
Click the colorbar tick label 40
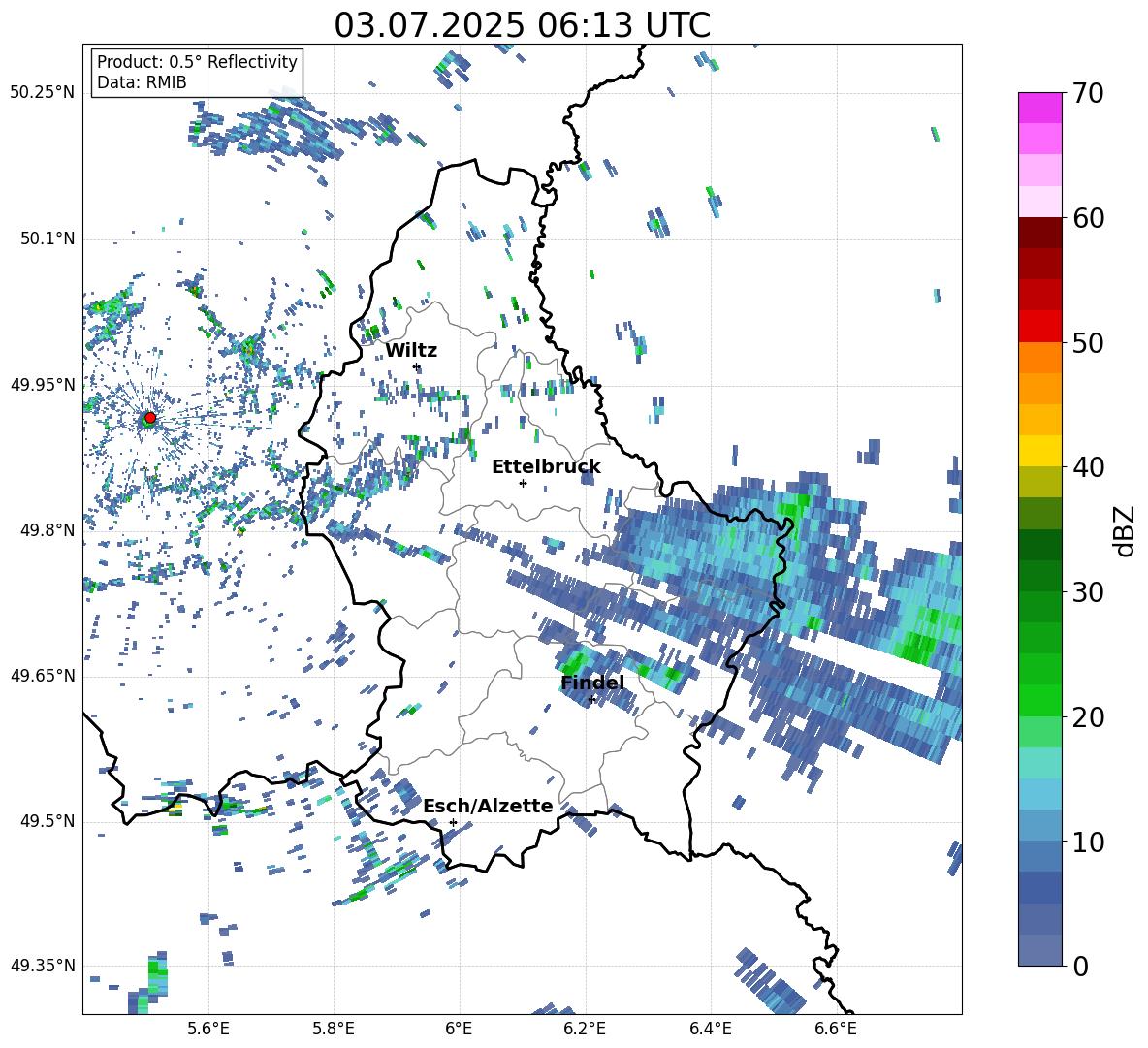(x=1088, y=467)
